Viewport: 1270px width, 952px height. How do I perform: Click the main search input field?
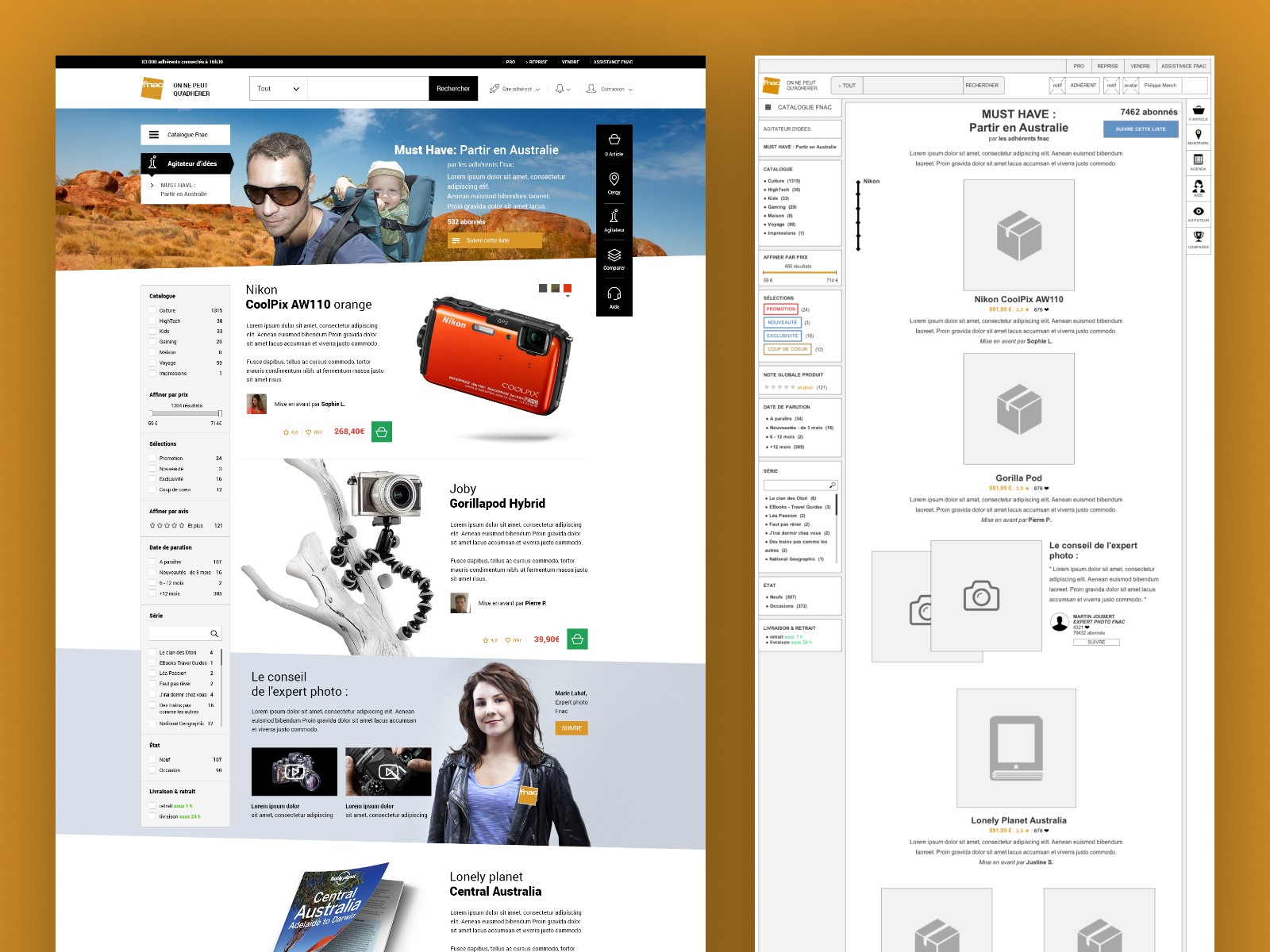[368, 89]
